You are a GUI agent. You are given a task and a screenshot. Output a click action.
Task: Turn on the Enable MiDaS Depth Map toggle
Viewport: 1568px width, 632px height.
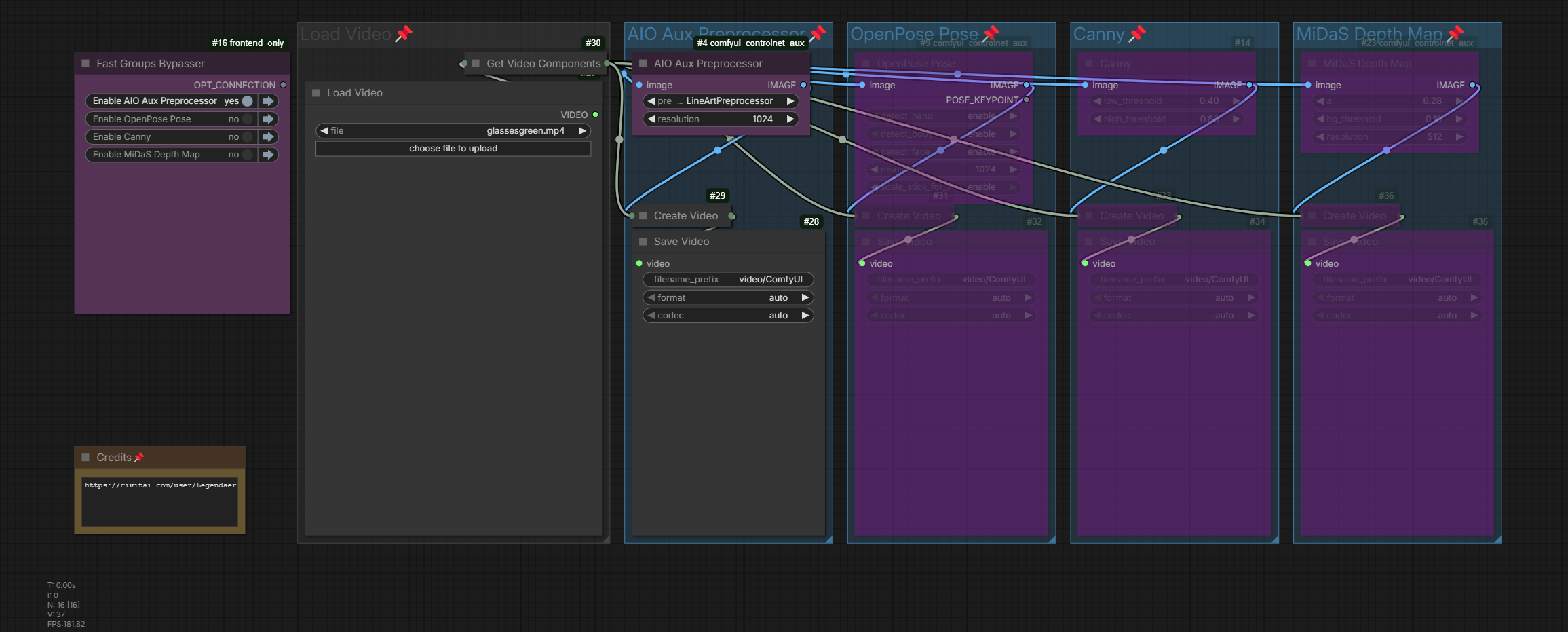point(248,155)
